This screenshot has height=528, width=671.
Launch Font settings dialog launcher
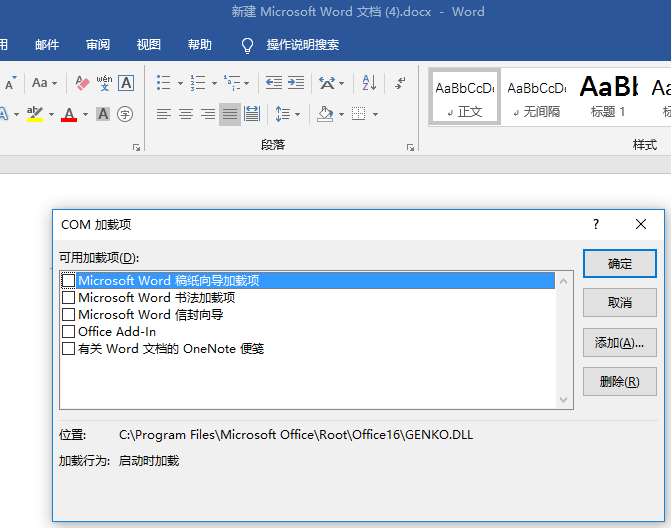coord(137,148)
